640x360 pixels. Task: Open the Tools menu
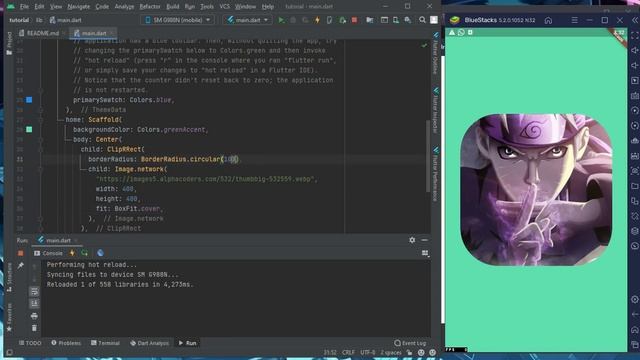(207, 7)
